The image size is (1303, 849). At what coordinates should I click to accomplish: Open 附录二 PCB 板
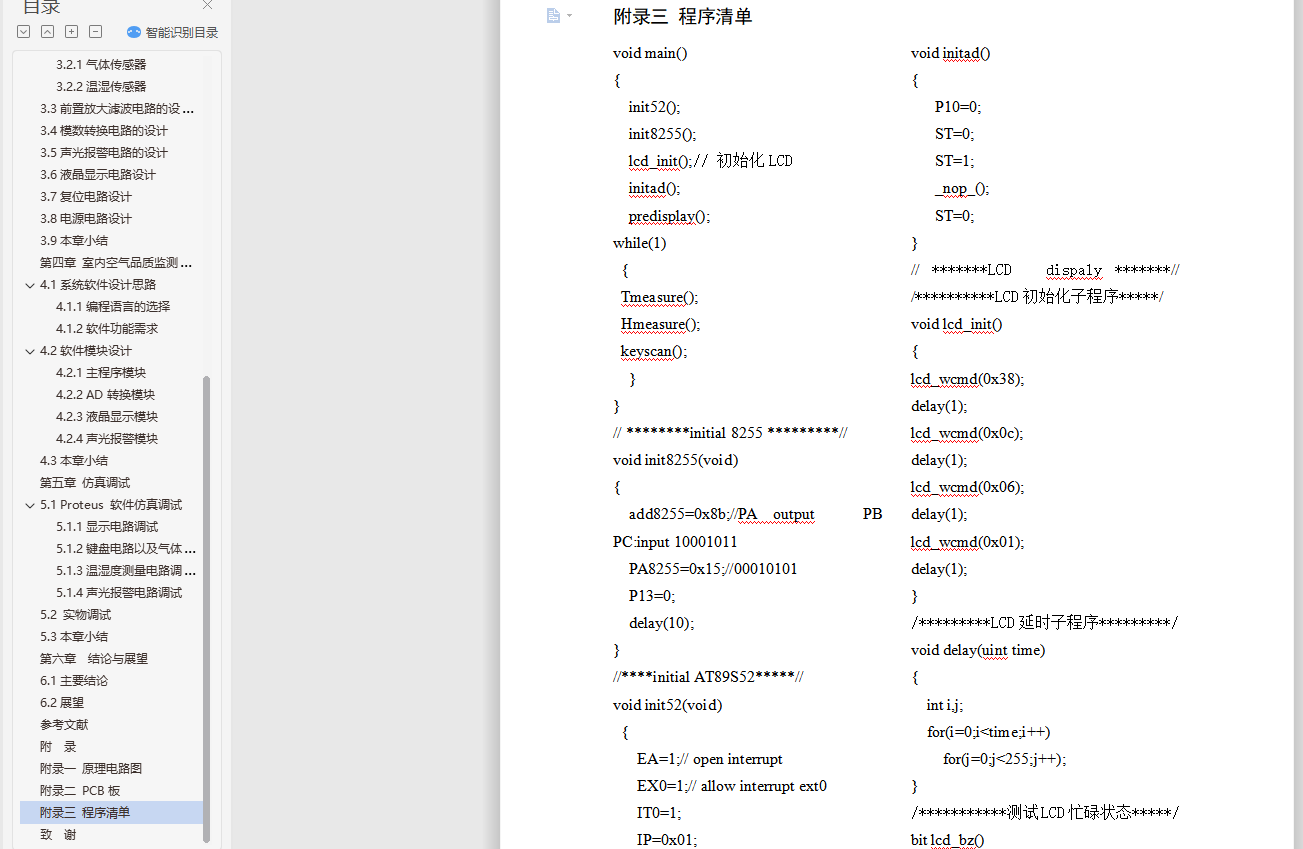[x=80, y=791]
